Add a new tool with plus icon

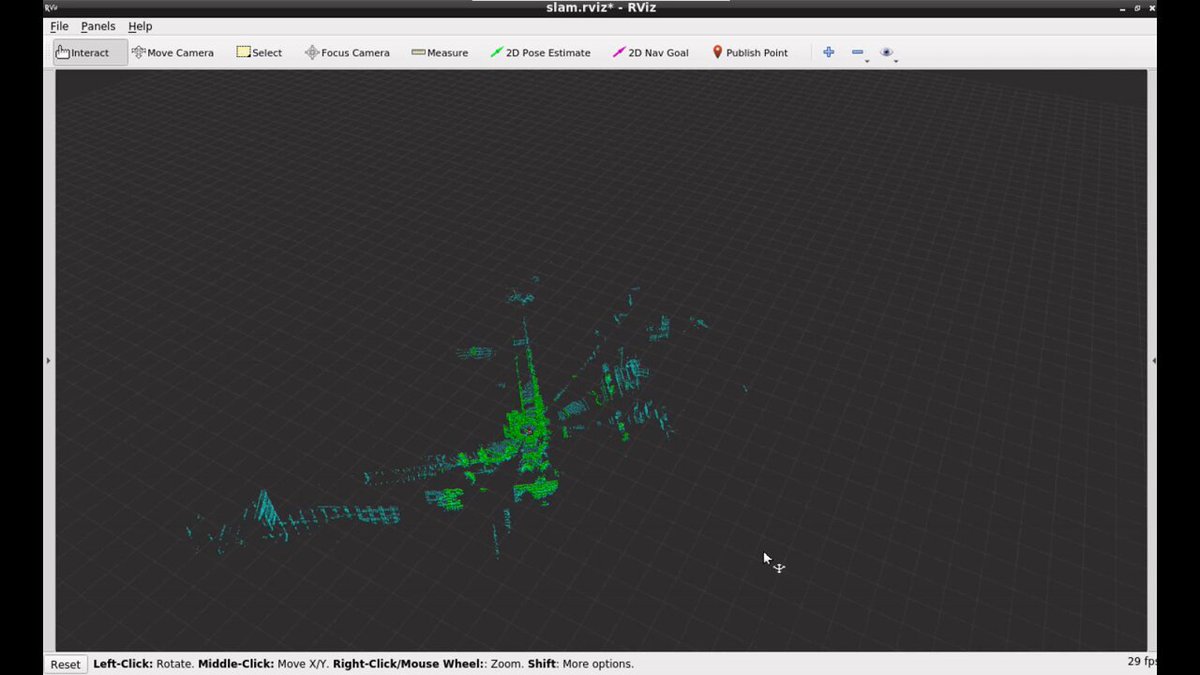(828, 52)
